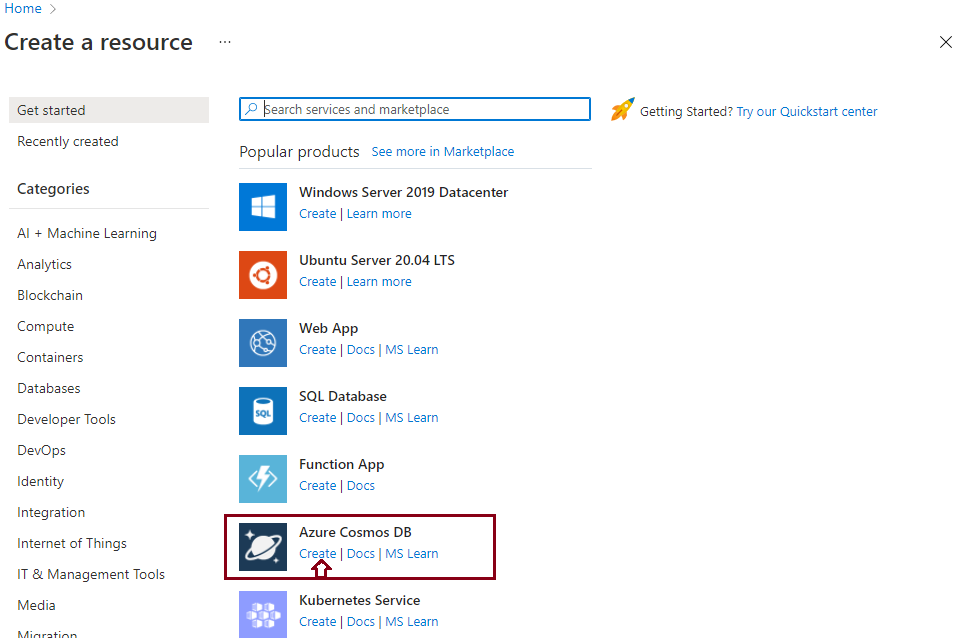This screenshot has width=960, height=638.
Task: Open the Blockchain category
Action: [50, 295]
